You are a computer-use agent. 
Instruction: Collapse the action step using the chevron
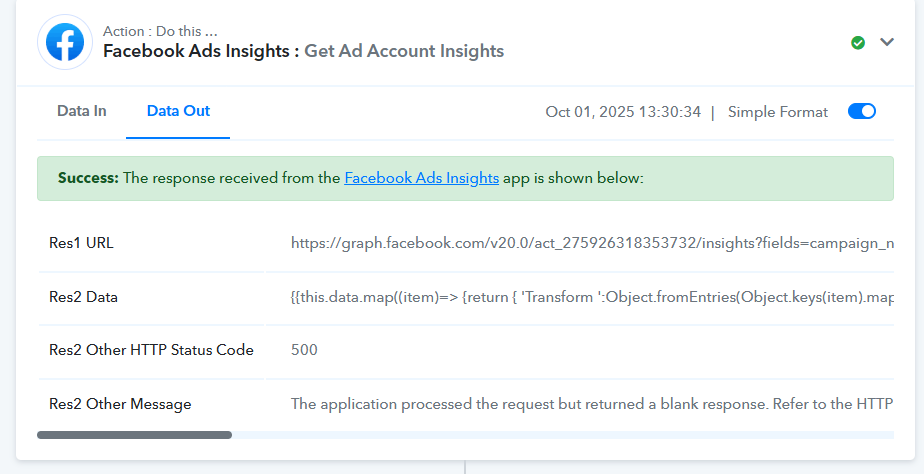(x=886, y=42)
